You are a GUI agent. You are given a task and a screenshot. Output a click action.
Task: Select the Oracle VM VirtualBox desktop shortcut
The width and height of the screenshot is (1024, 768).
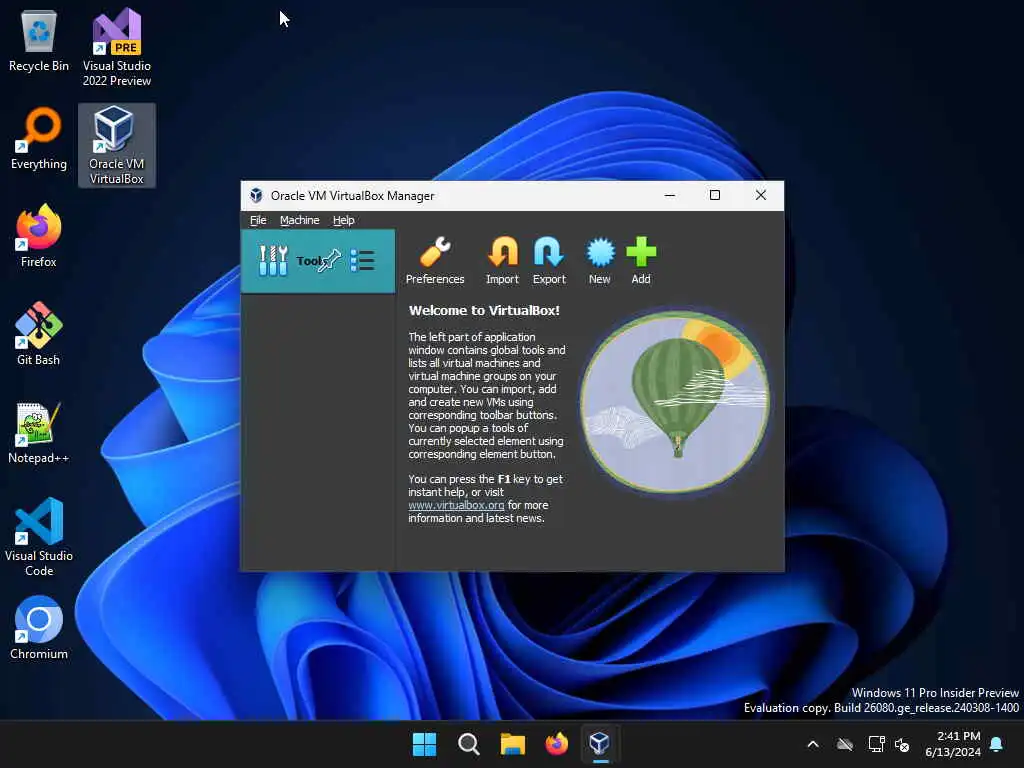117,145
